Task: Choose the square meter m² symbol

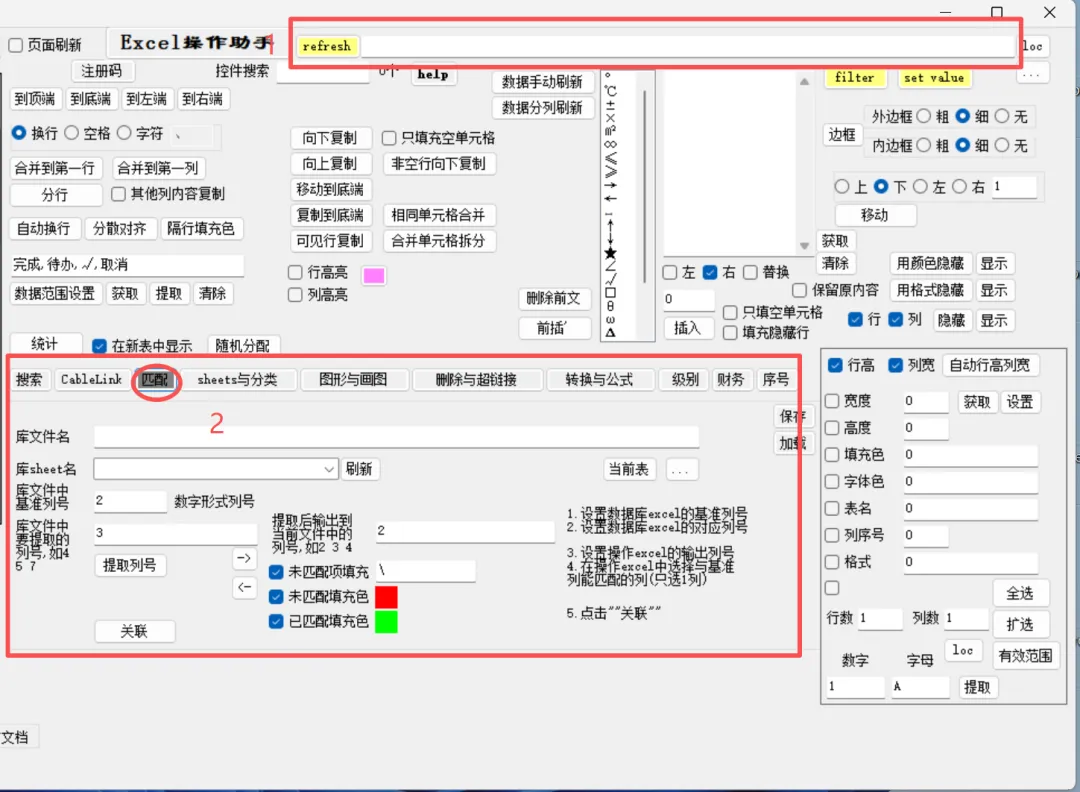Action: coord(610,130)
